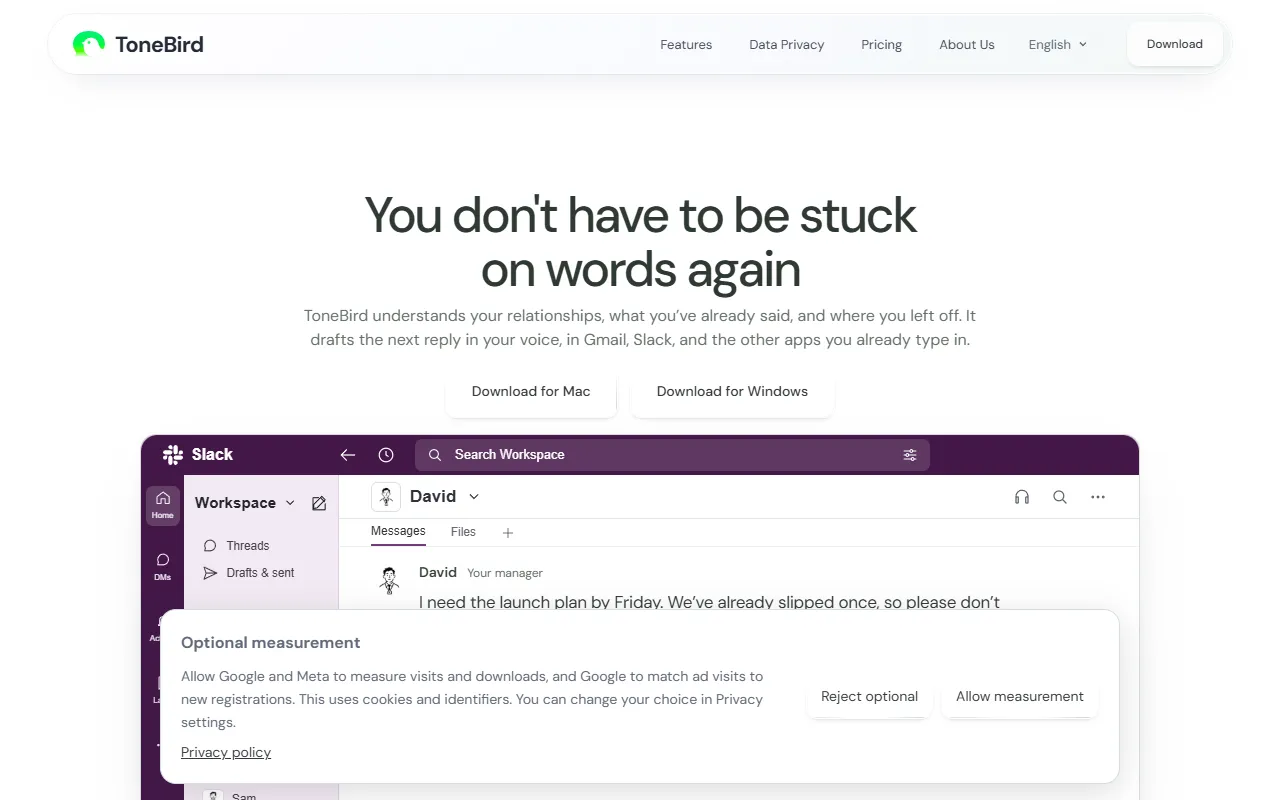
Task: Expand the Workspace dropdown chevron
Action: click(290, 503)
